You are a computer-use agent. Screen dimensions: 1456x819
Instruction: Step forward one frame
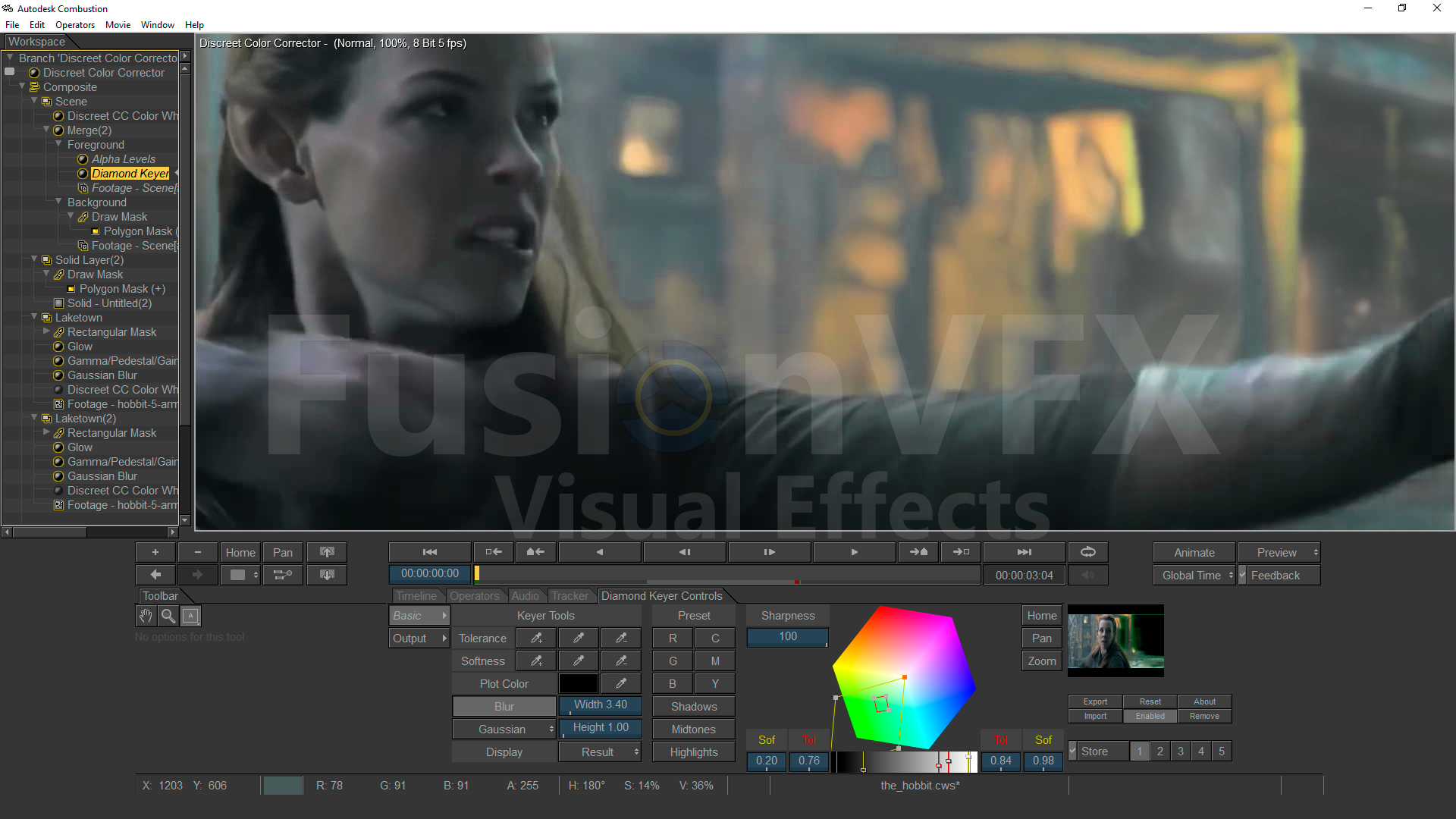(x=770, y=552)
